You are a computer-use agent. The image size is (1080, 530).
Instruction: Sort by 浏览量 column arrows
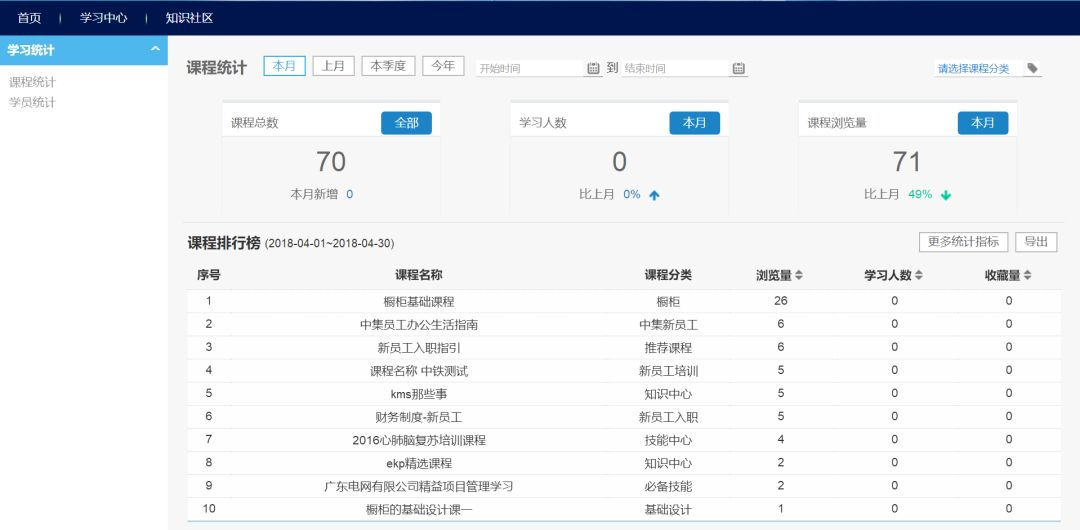[x=799, y=275]
